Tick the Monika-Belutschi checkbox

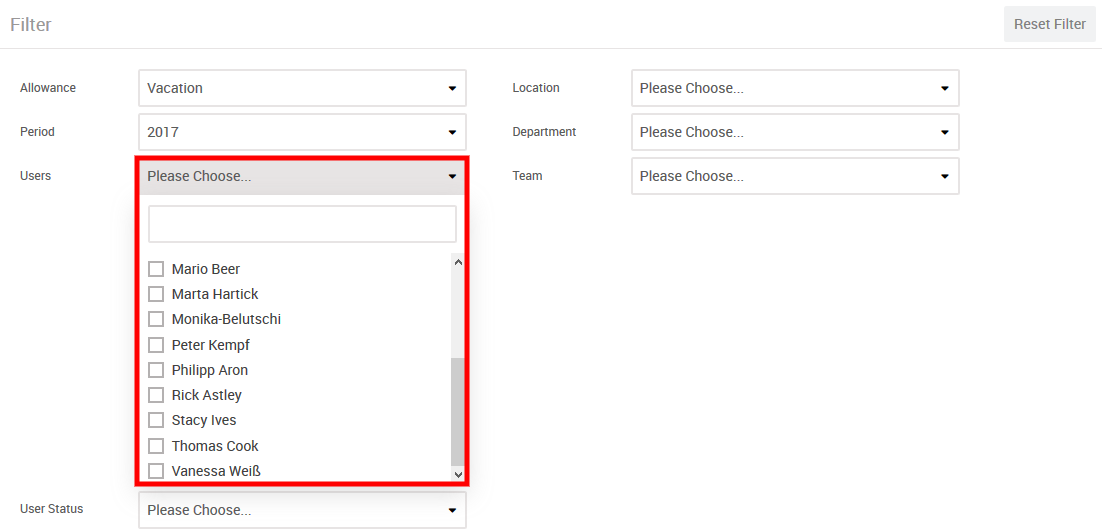[x=156, y=319]
